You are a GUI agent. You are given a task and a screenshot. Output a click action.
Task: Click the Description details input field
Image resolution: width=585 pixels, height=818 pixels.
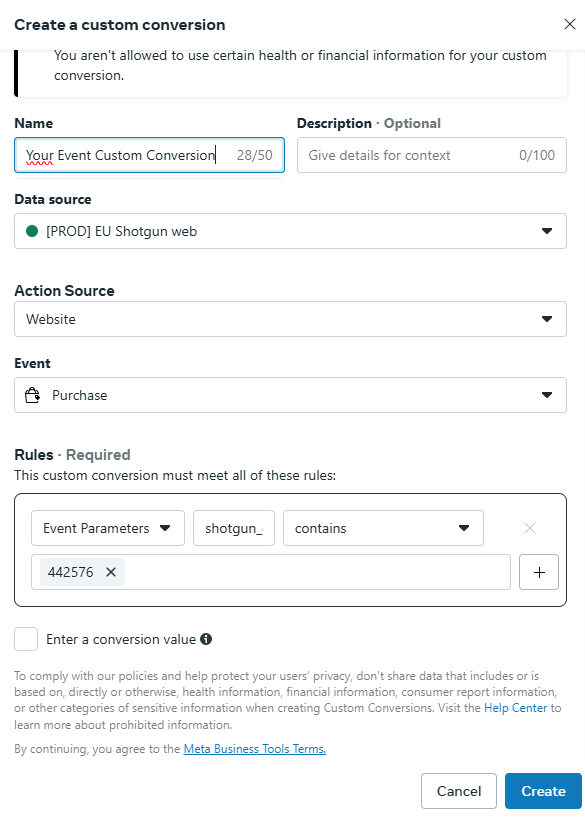pos(432,155)
